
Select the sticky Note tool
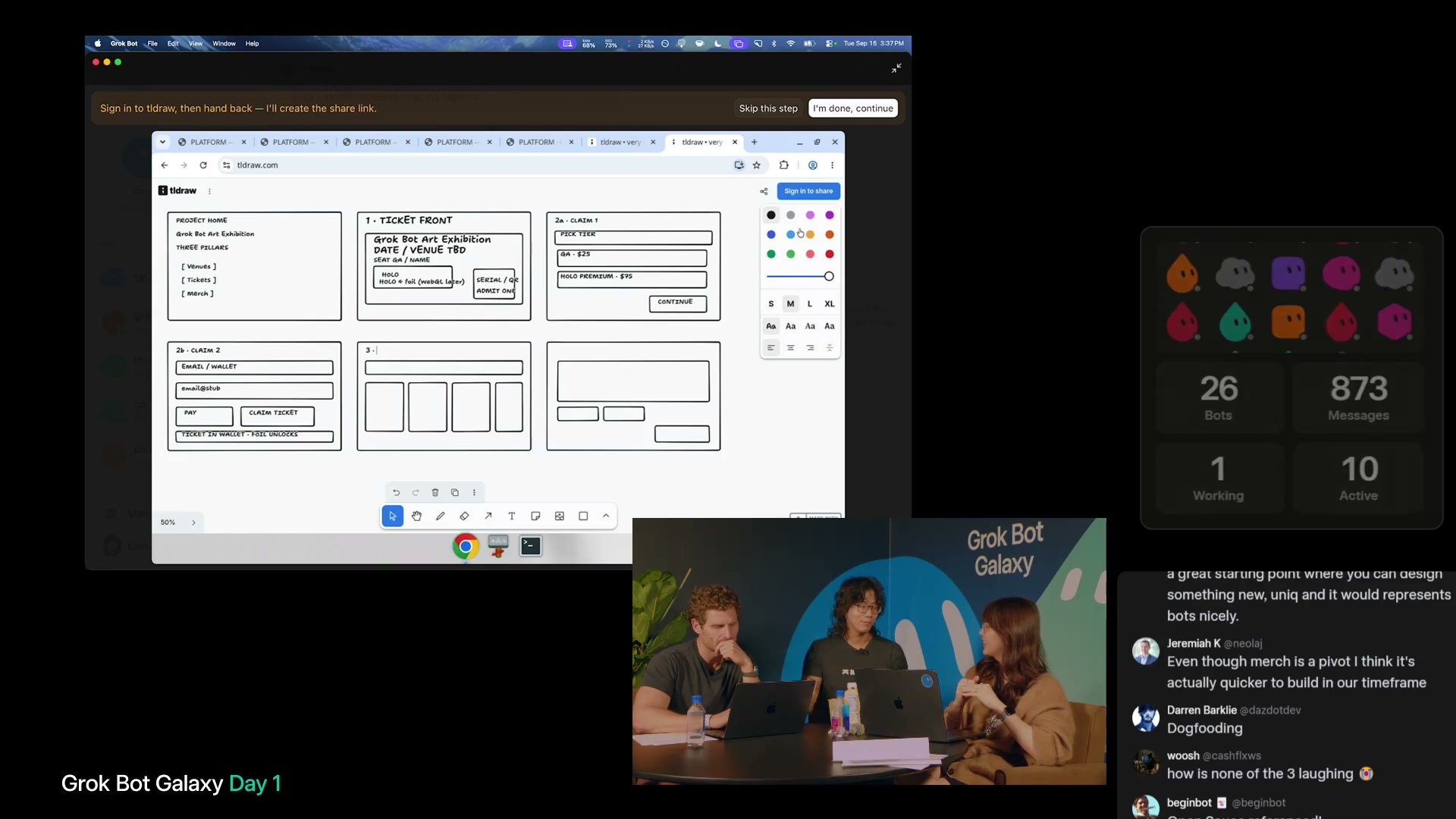[x=535, y=516]
